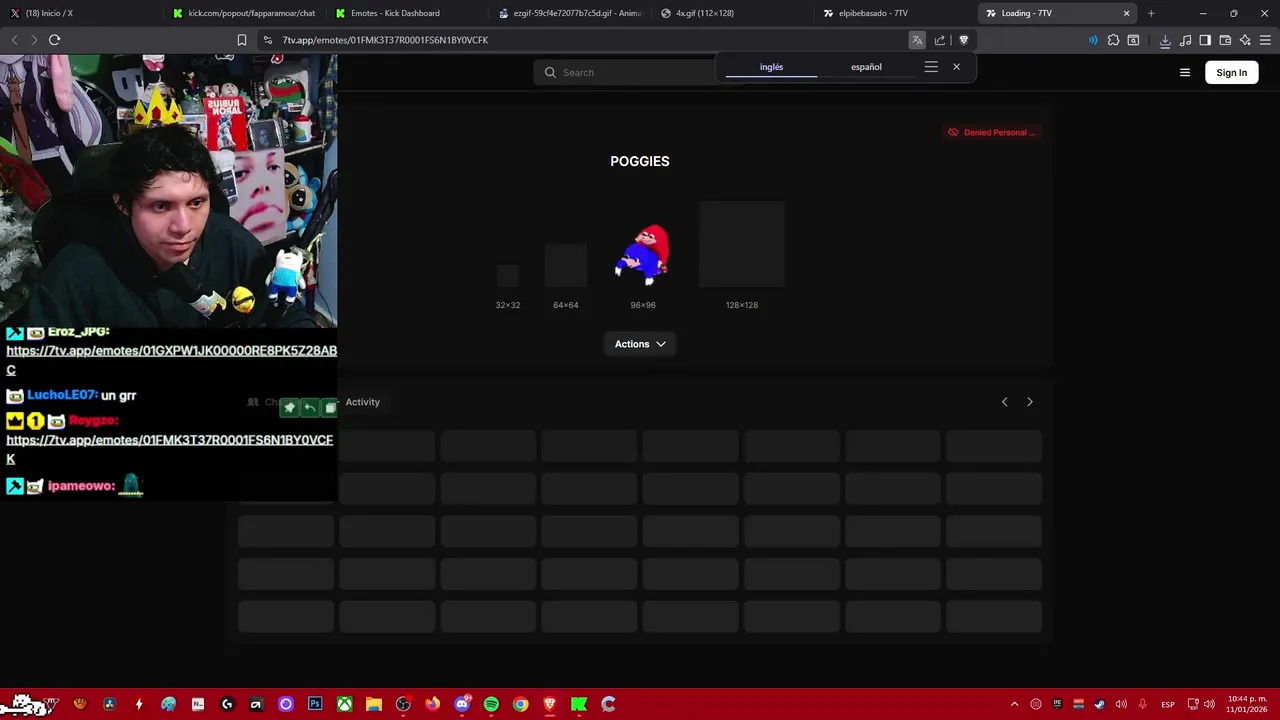
Task: Reload the page with the browser refresh icon
Action: pyautogui.click(x=54, y=40)
